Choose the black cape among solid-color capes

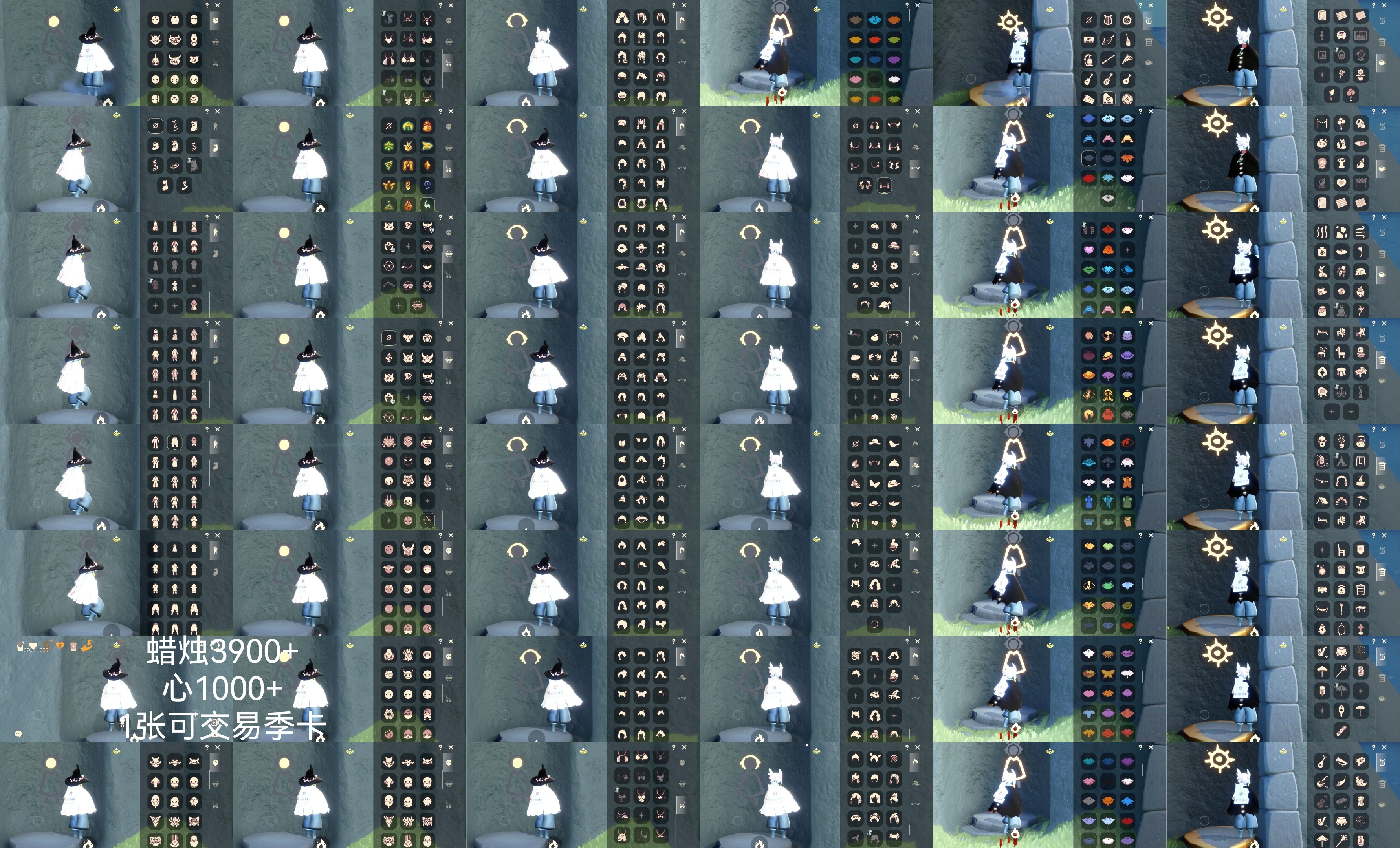(x=874, y=80)
